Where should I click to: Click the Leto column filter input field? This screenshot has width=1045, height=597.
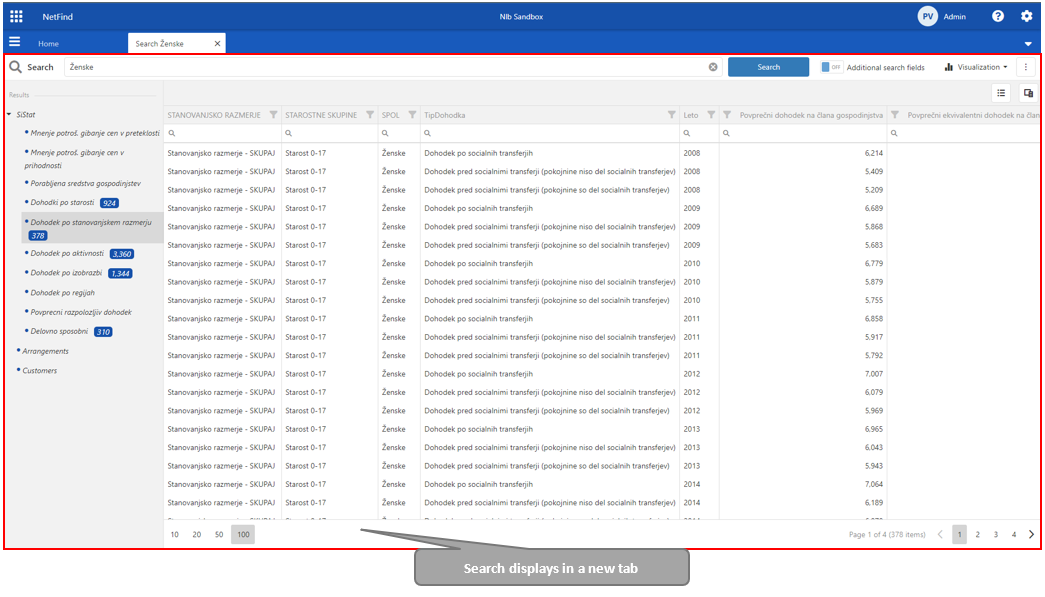[700, 133]
